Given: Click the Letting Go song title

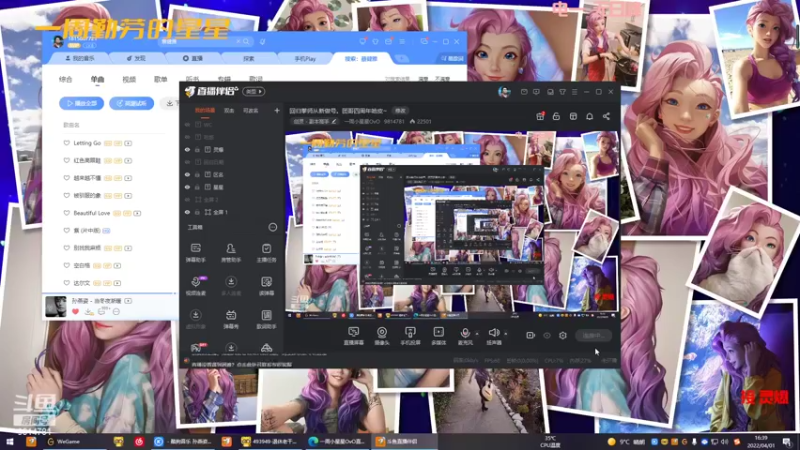Looking at the screenshot, I should click(x=87, y=143).
